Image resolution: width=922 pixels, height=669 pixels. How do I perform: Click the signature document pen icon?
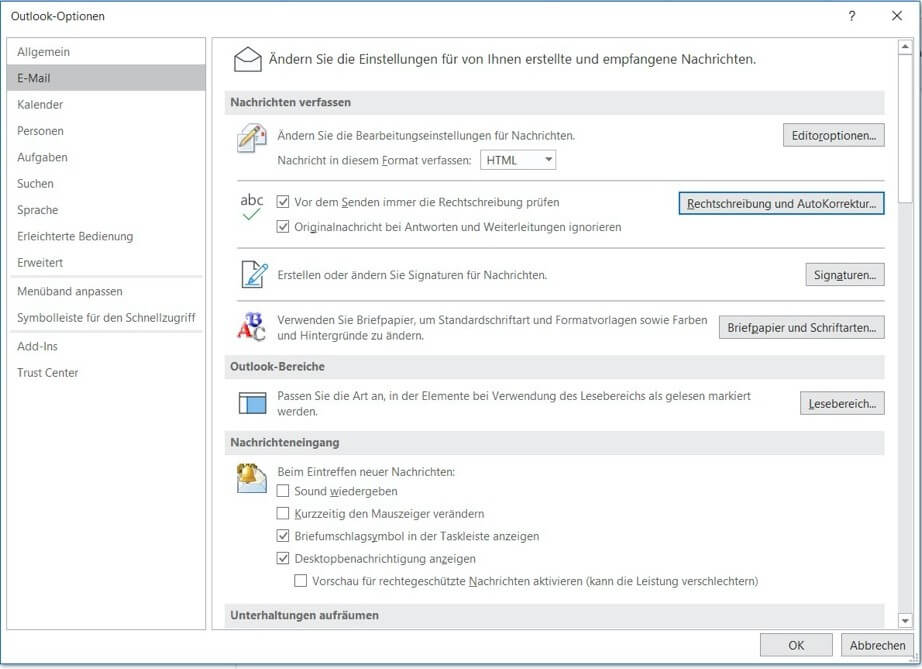click(255, 275)
